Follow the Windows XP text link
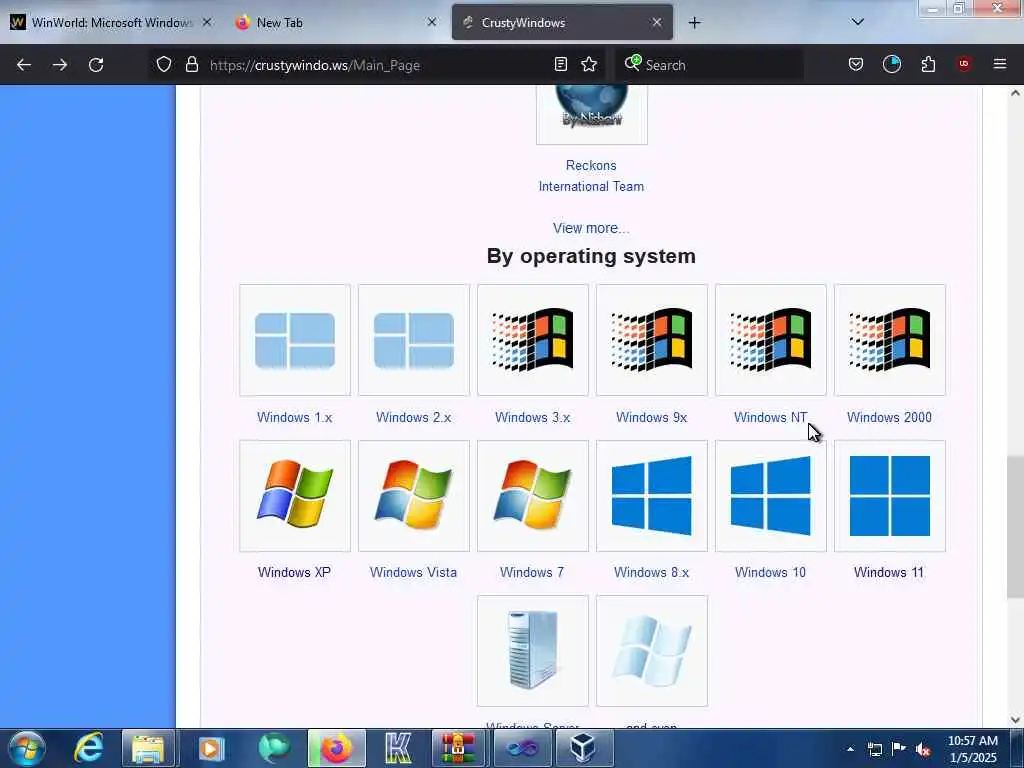The height and width of the screenshot is (768, 1024). pos(295,572)
